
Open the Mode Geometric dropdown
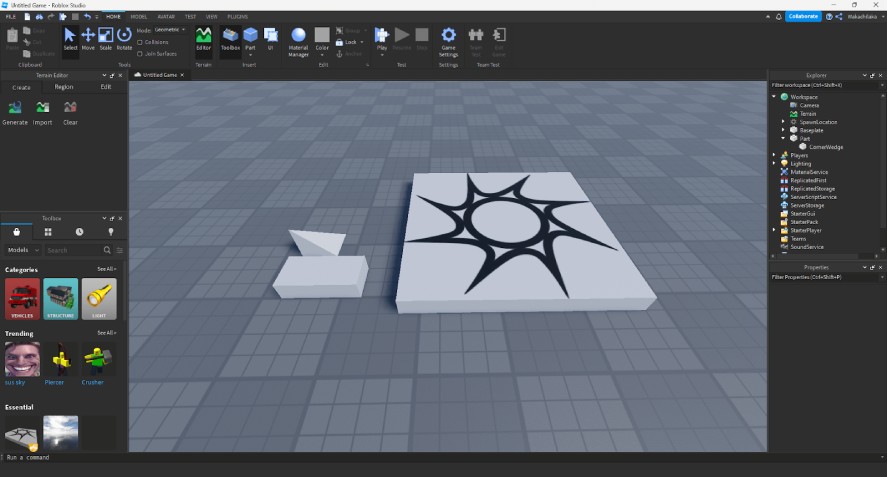point(170,29)
